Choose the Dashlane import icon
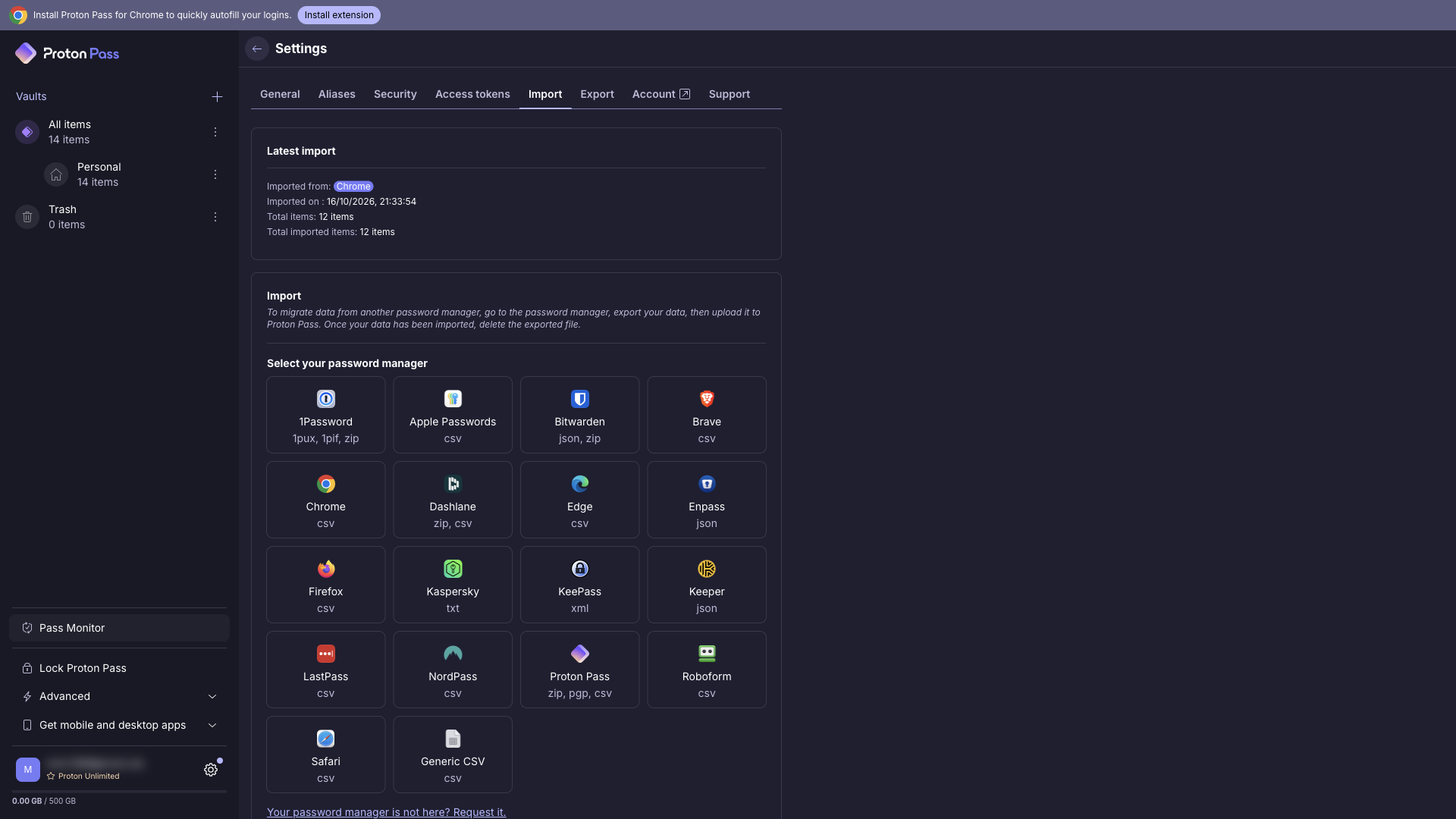This screenshot has height=819, width=1456. [453, 484]
